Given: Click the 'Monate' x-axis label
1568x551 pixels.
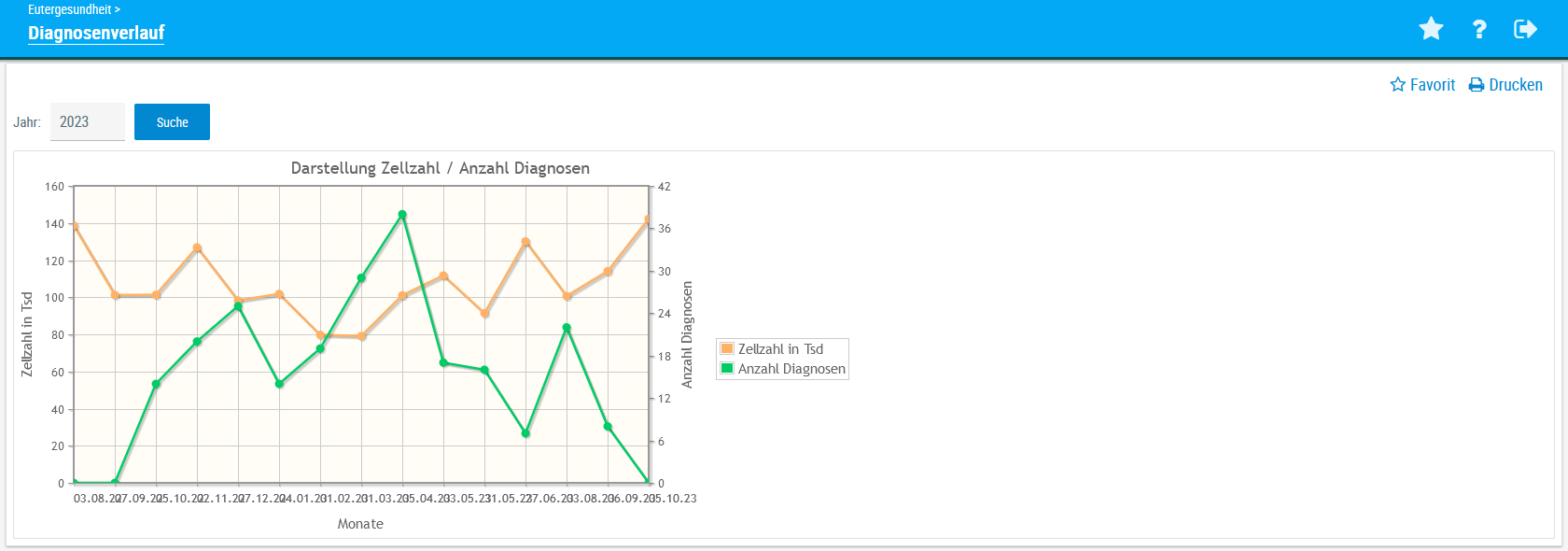Looking at the screenshot, I should pyautogui.click(x=360, y=524).
